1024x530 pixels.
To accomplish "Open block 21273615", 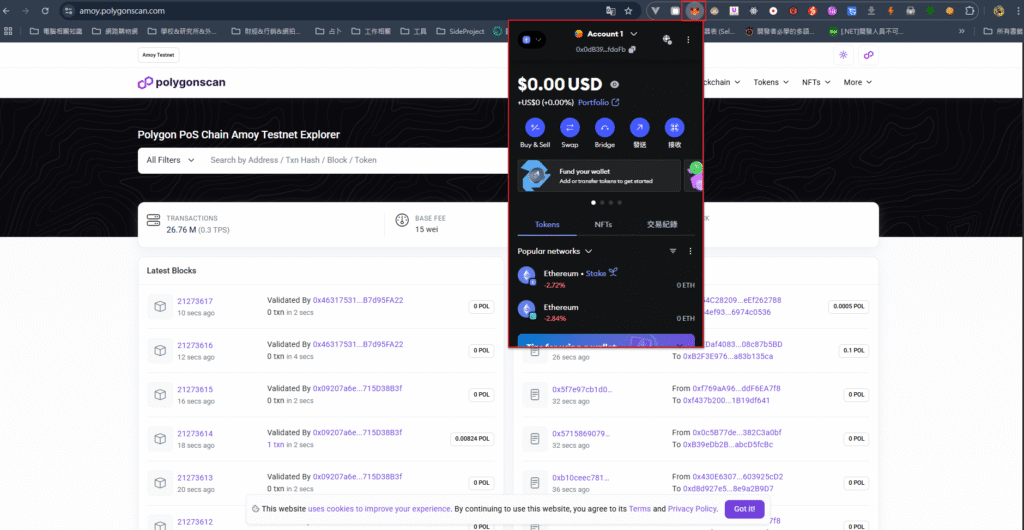I will pos(195,390).
